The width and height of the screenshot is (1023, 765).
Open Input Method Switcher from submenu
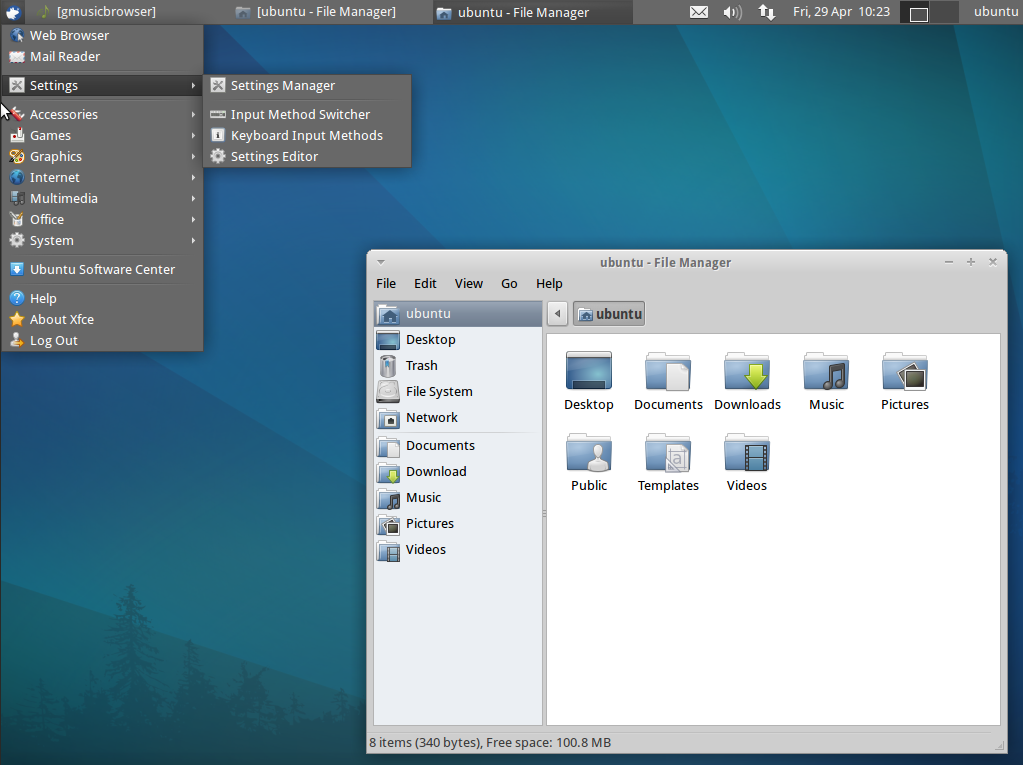click(307, 114)
